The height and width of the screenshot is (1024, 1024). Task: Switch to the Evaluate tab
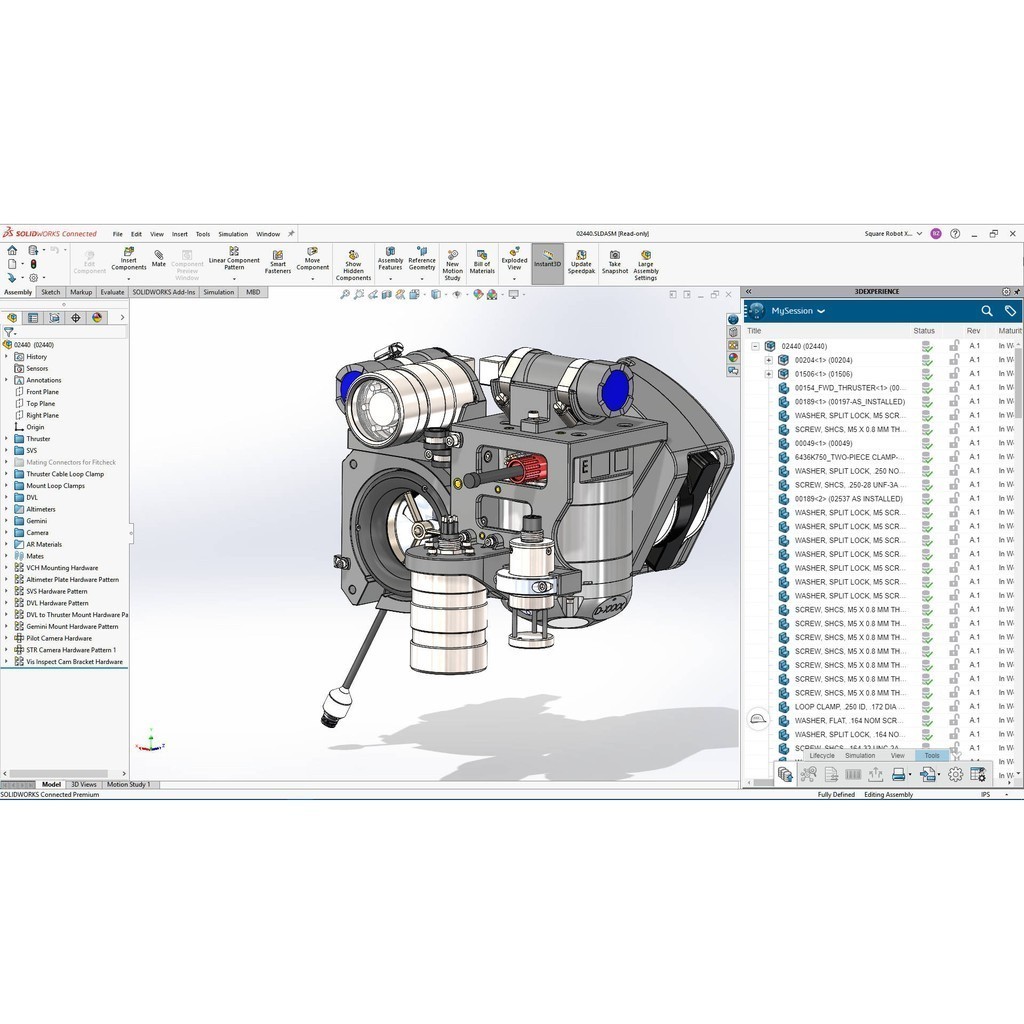pos(112,292)
